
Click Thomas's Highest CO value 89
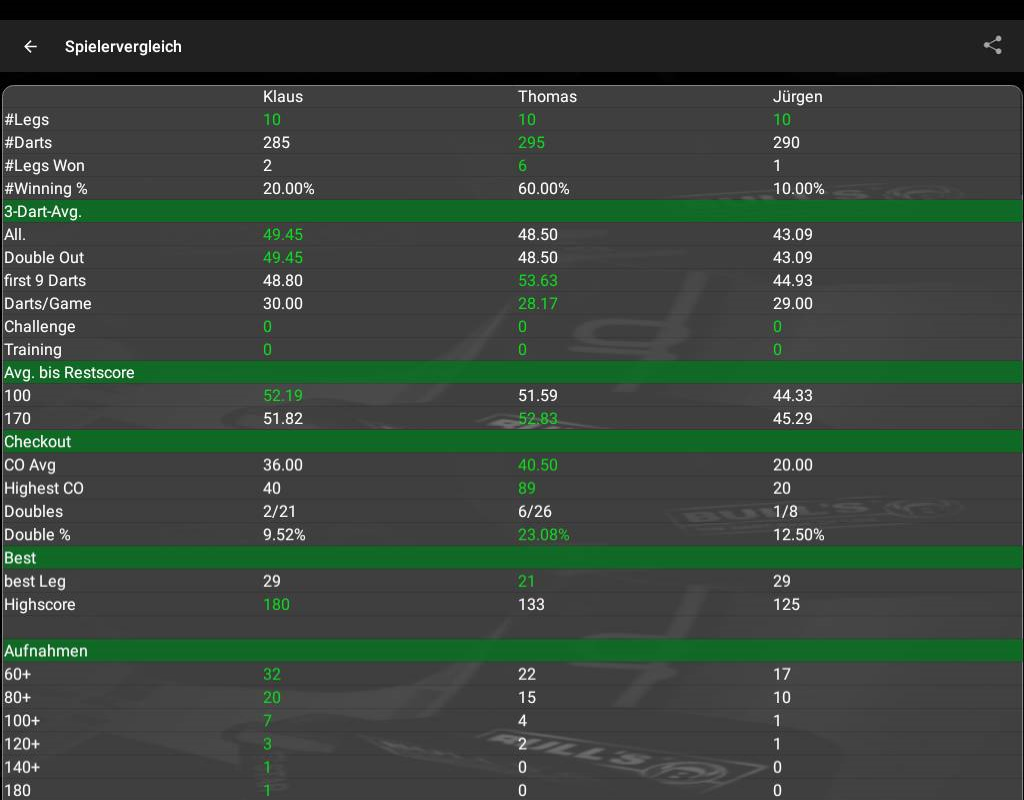coord(527,488)
